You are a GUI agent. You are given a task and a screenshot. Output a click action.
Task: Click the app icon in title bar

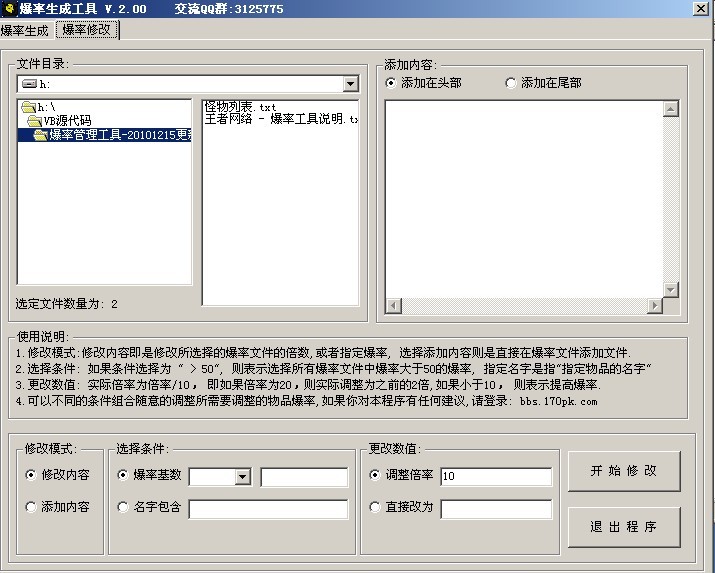click(8, 9)
